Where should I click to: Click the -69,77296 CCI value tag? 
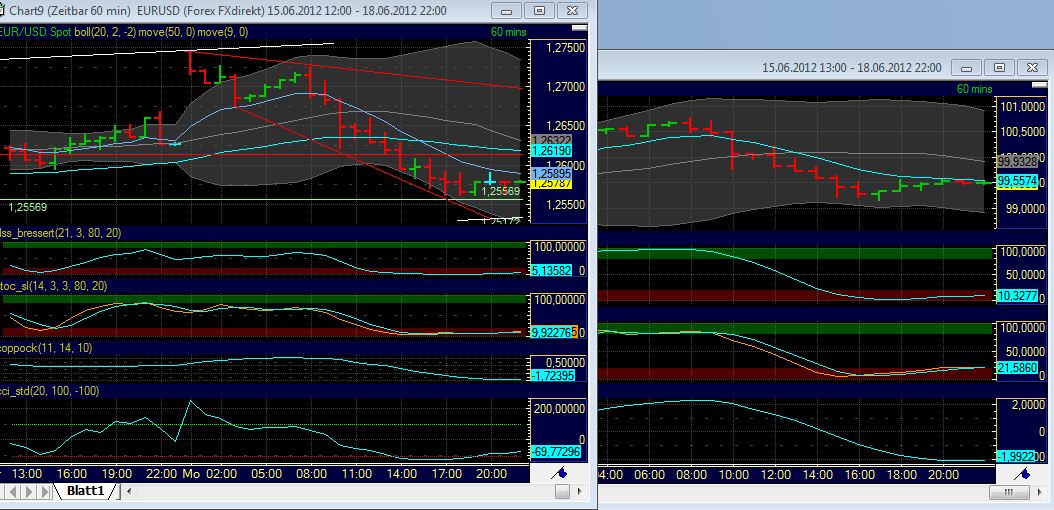[x=555, y=451]
